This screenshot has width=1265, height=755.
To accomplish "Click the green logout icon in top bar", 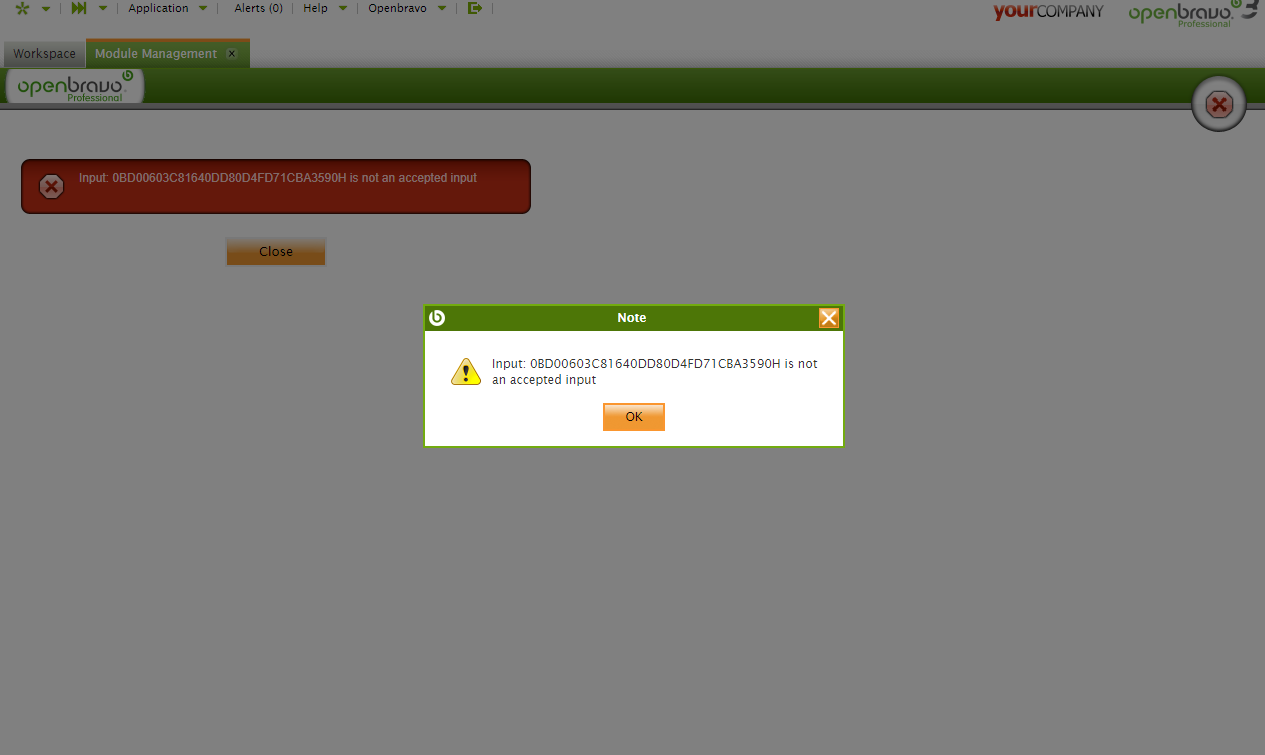I will click(x=474, y=8).
